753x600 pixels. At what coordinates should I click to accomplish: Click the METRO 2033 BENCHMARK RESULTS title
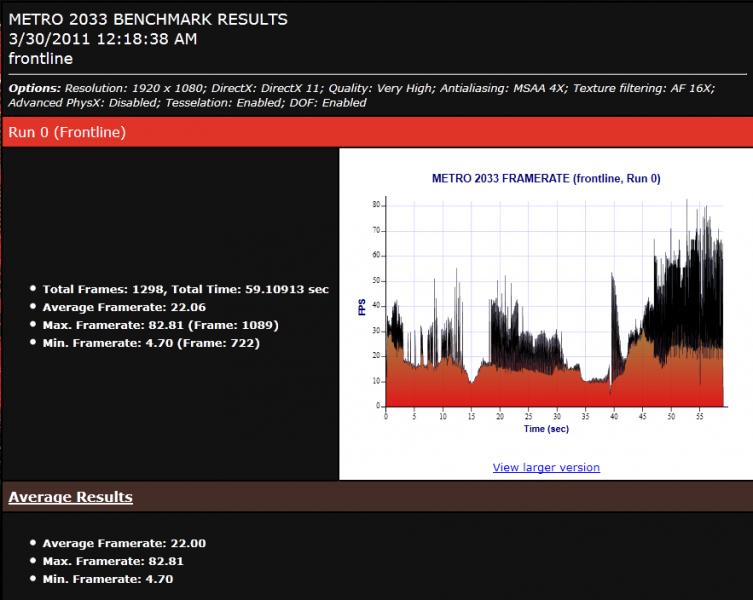pyautogui.click(x=148, y=19)
